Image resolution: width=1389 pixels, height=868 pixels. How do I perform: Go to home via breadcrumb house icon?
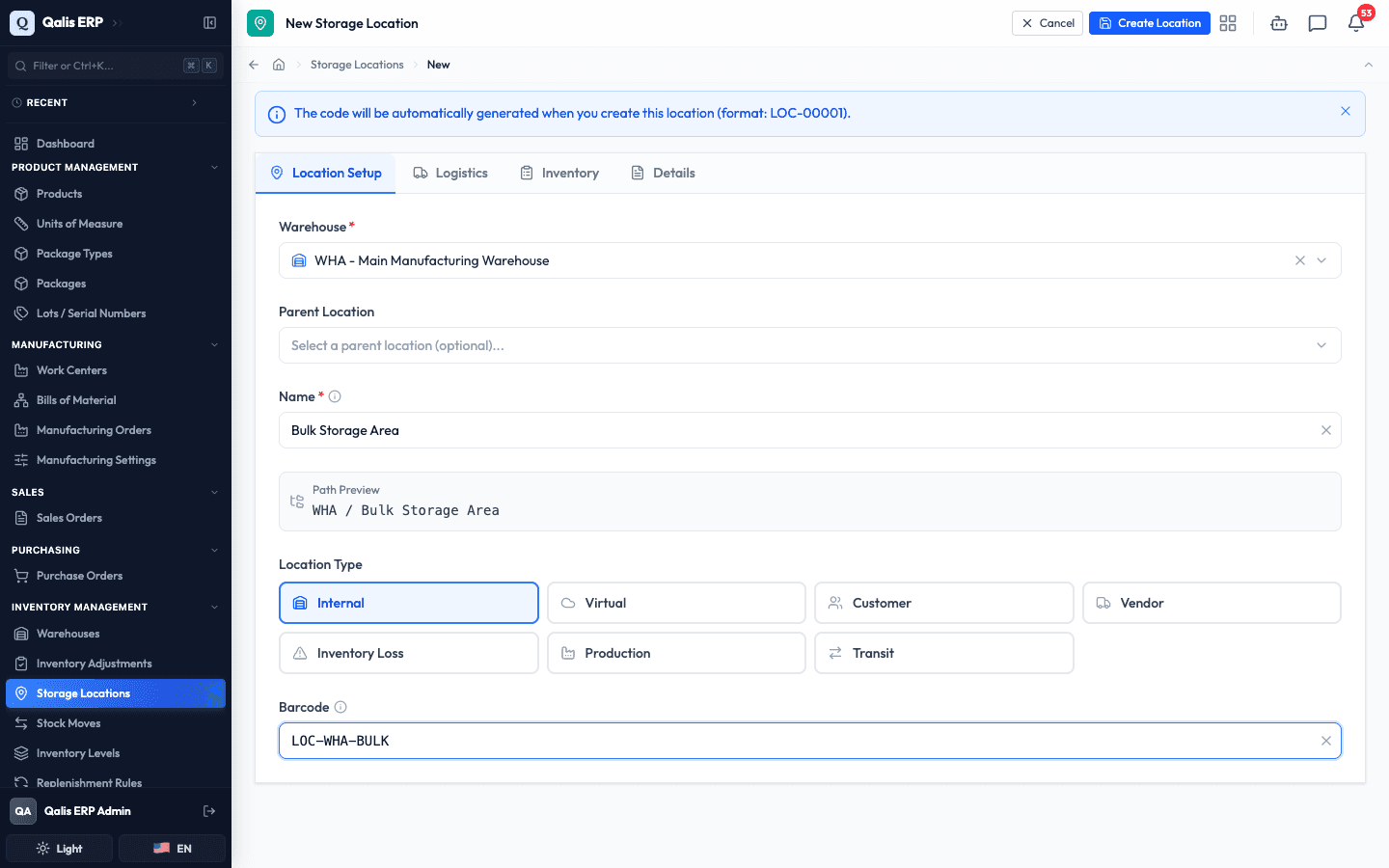pos(279,65)
